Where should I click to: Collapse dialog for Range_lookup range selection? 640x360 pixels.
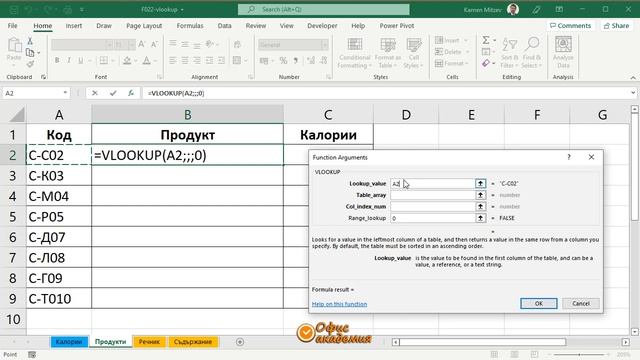(480, 218)
